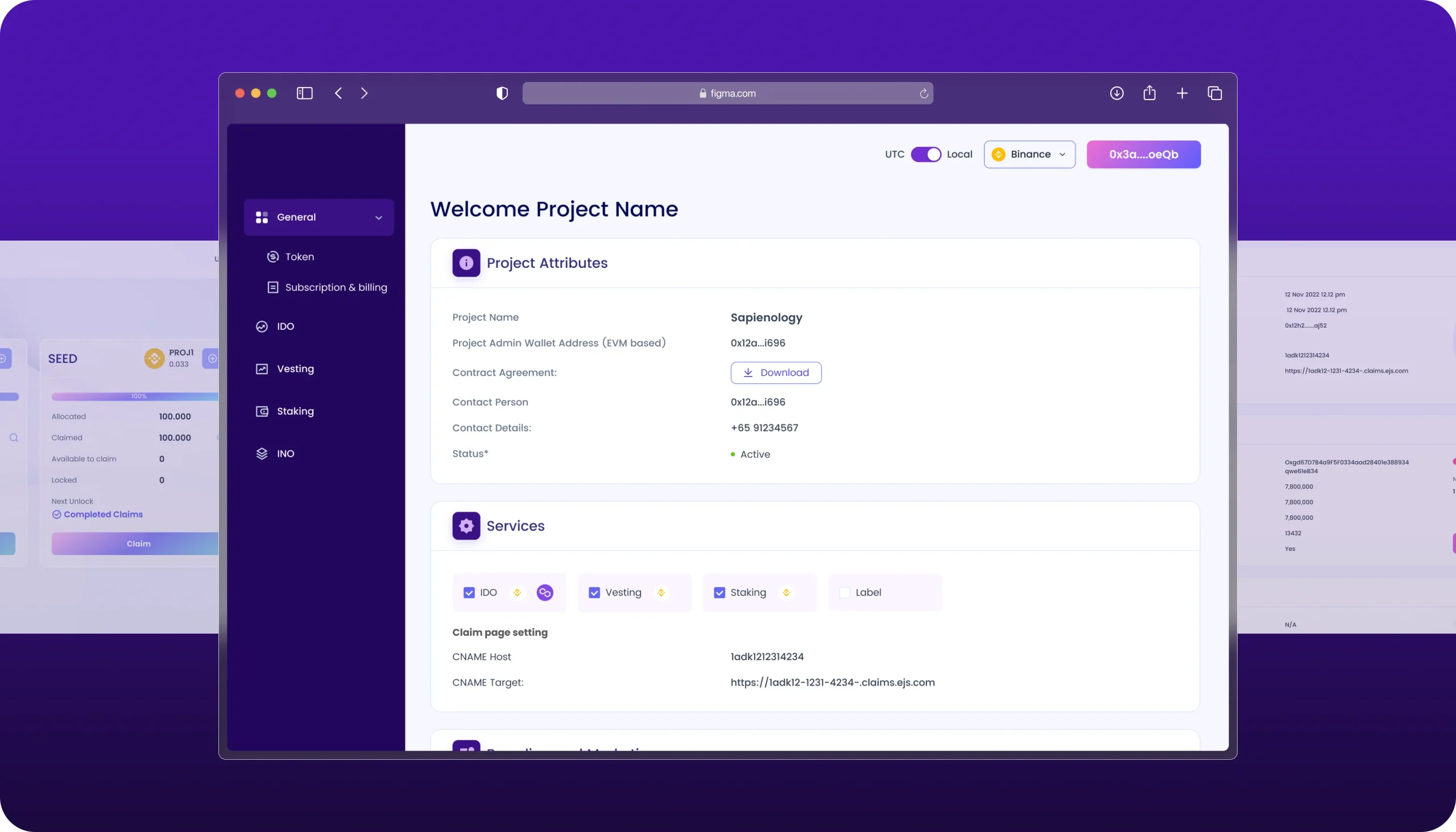Click the purple chain icon beside IDO
The width and height of the screenshot is (1456, 832).
pos(544,593)
